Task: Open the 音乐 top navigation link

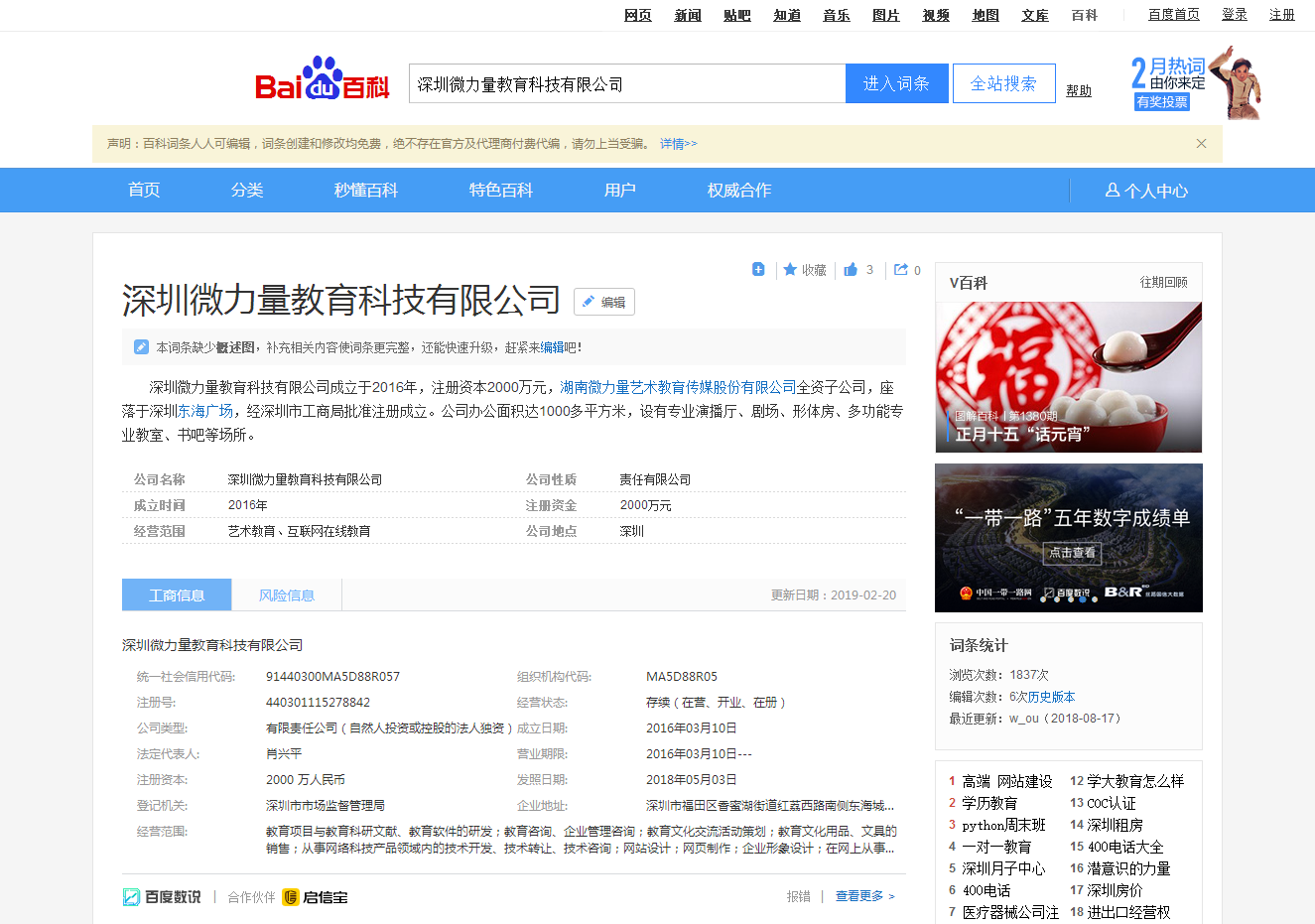Action: pos(837,15)
